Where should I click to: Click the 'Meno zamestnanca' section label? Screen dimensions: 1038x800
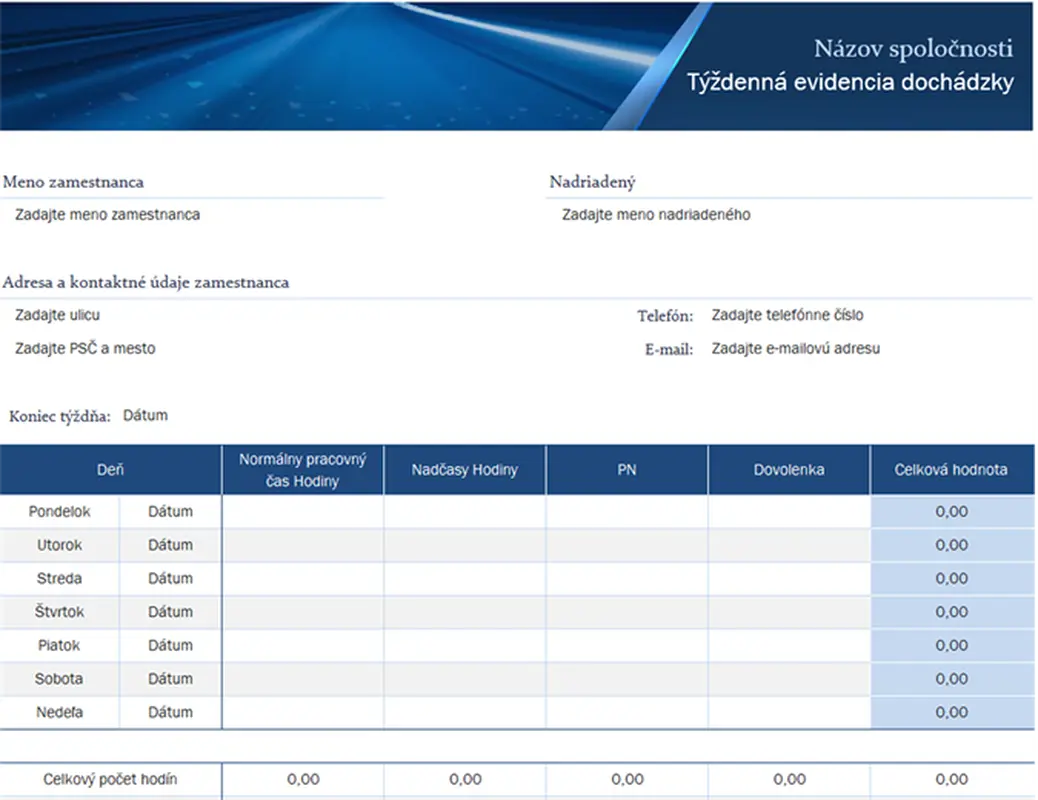(x=73, y=182)
